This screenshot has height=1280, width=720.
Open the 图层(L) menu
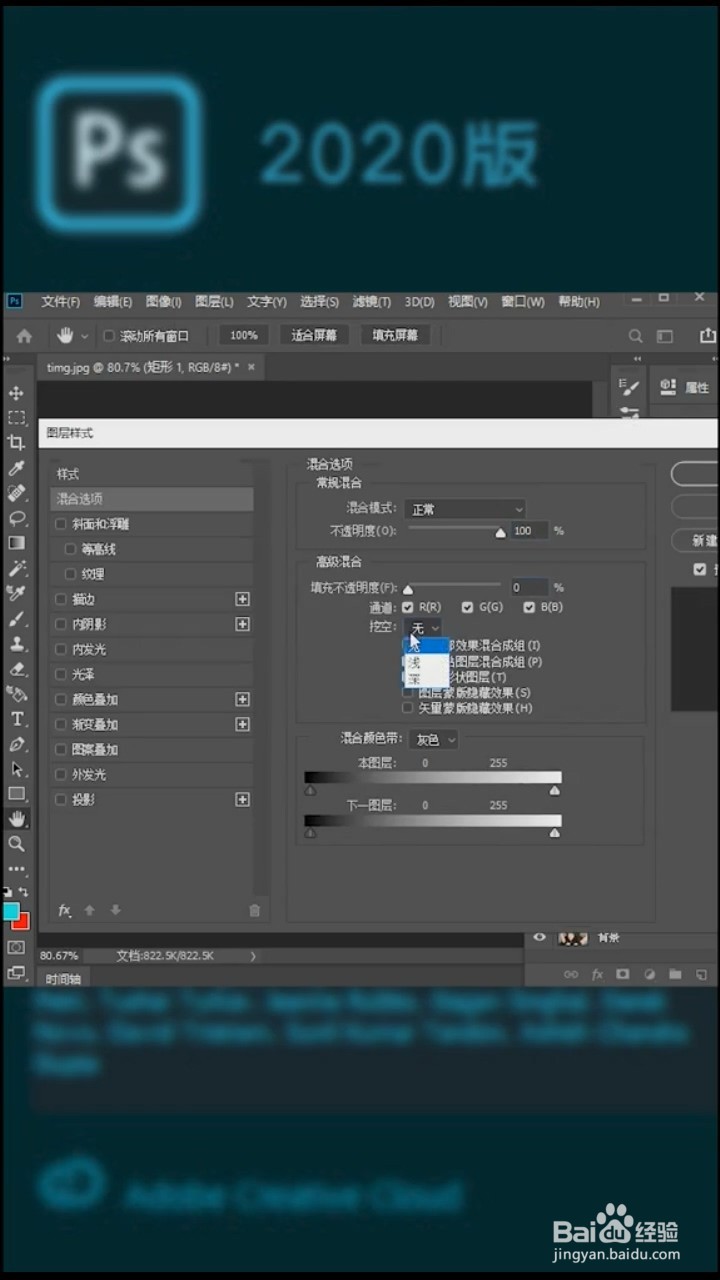[x=214, y=302]
